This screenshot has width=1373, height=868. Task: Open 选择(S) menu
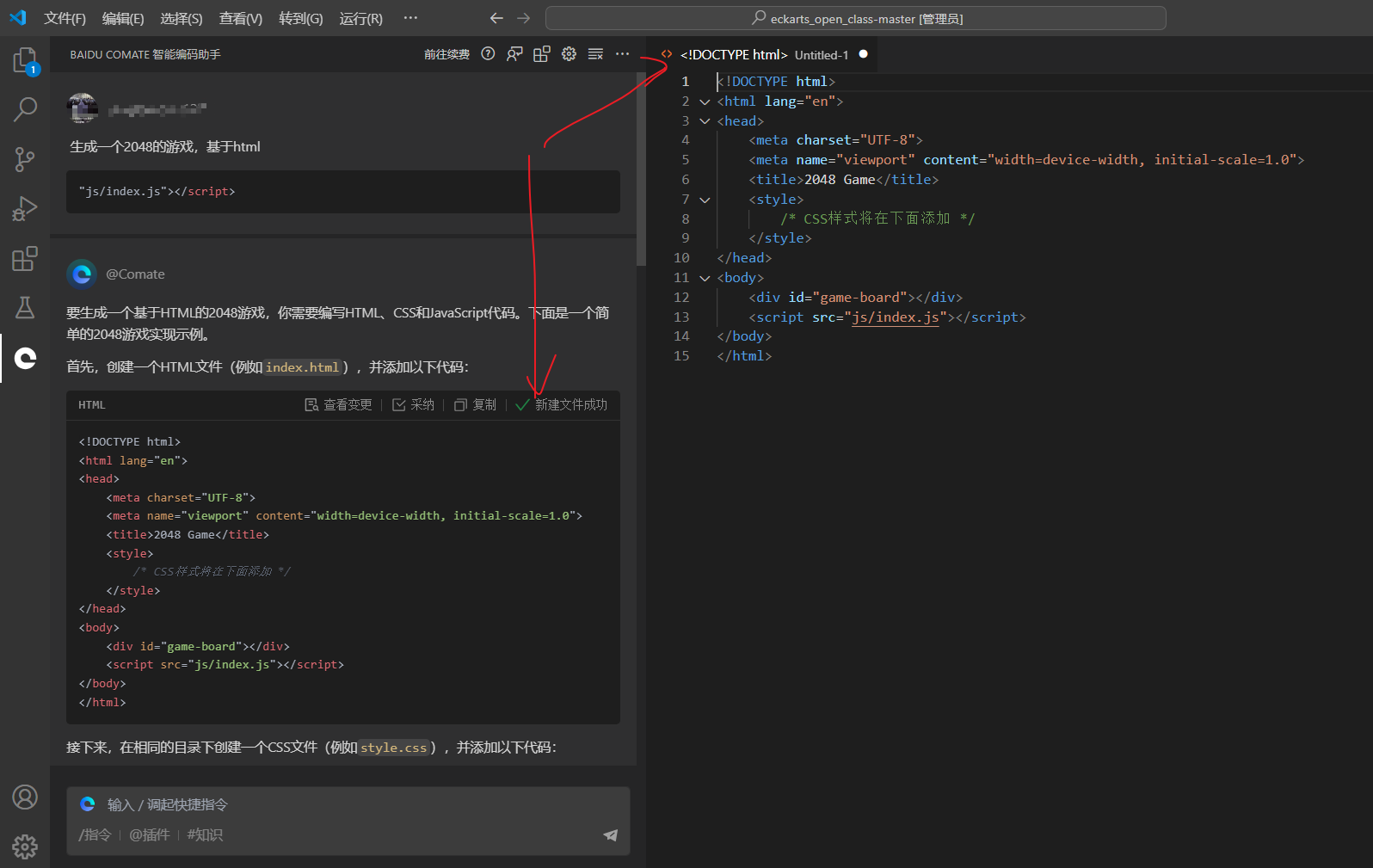(182, 18)
